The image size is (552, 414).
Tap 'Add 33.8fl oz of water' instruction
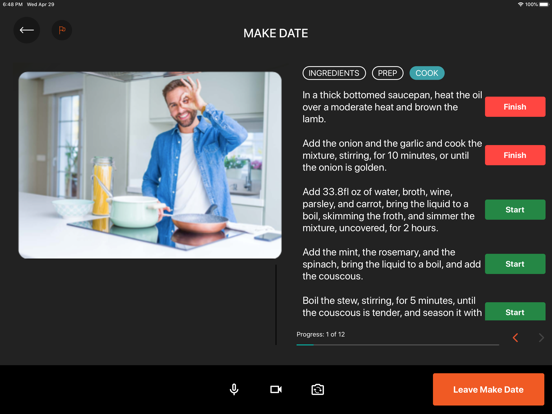[x=389, y=210]
